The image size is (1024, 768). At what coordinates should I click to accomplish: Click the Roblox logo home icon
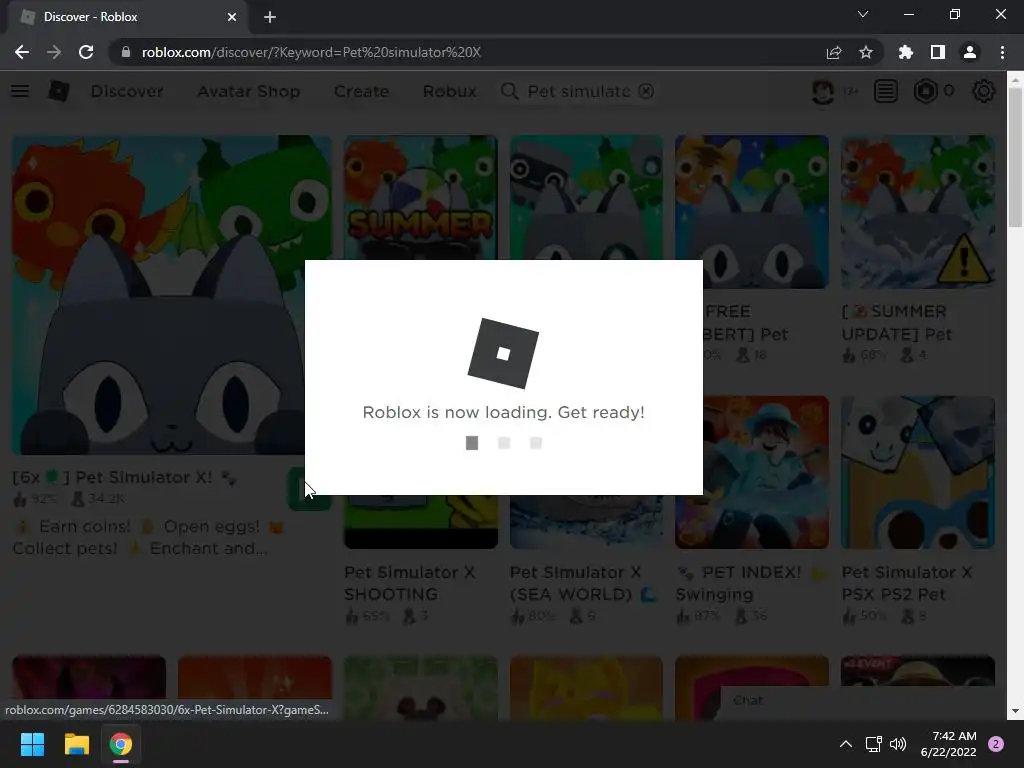[59, 91]
